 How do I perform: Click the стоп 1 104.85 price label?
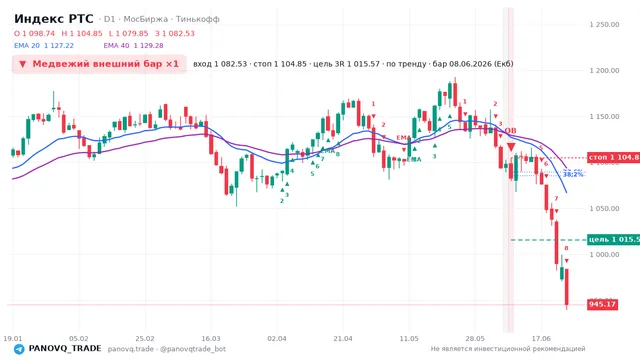click(x=613, y=157)
